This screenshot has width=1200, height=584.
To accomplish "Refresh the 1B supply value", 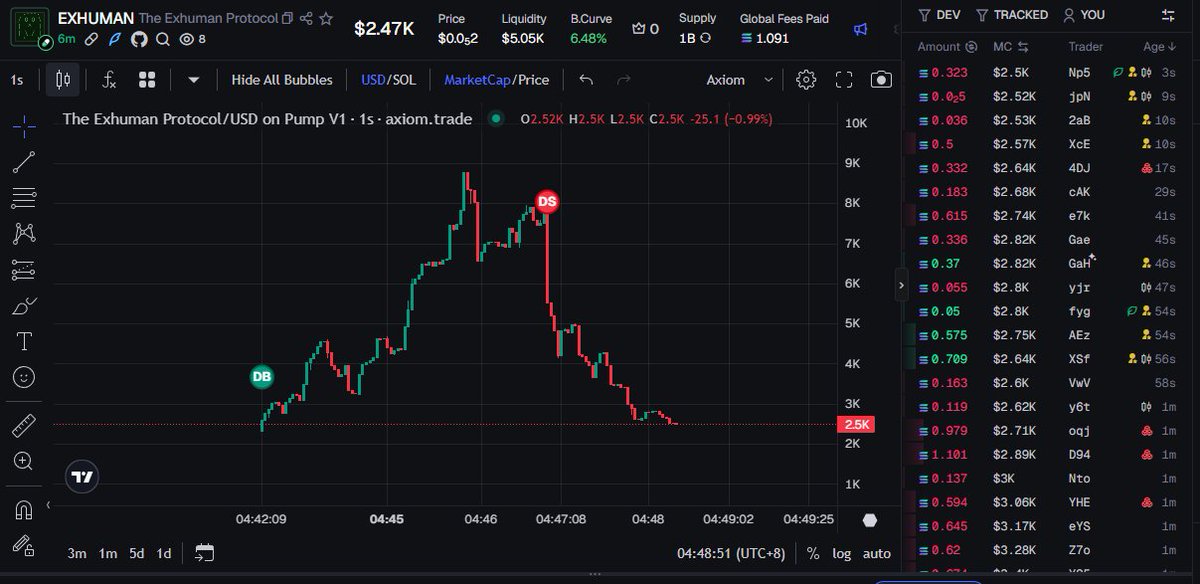I will pyautogui.click(x=705, y=38).
